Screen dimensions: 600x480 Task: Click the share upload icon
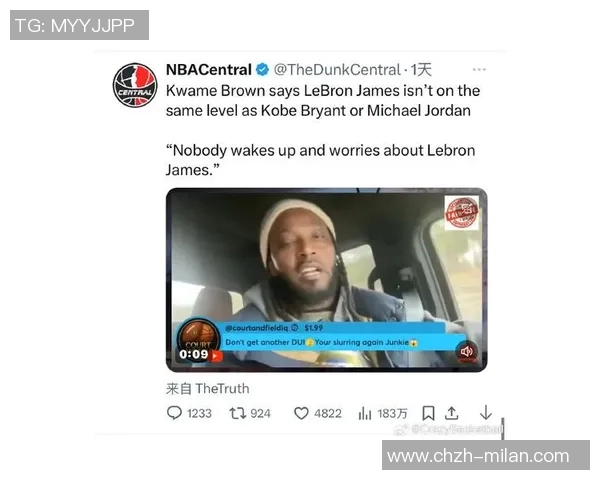(x=452, y=413)
